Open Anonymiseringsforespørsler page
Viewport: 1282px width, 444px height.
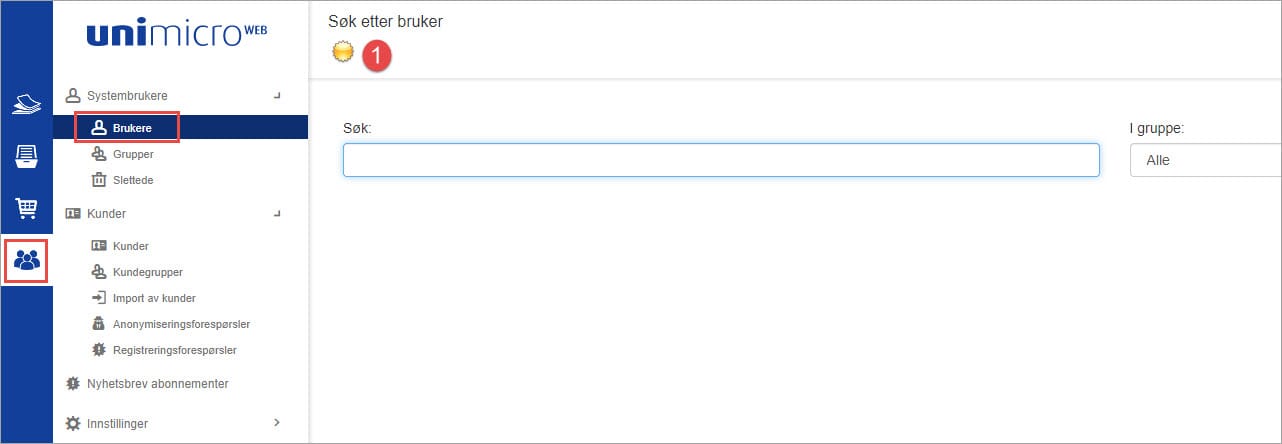coord(181,324)
